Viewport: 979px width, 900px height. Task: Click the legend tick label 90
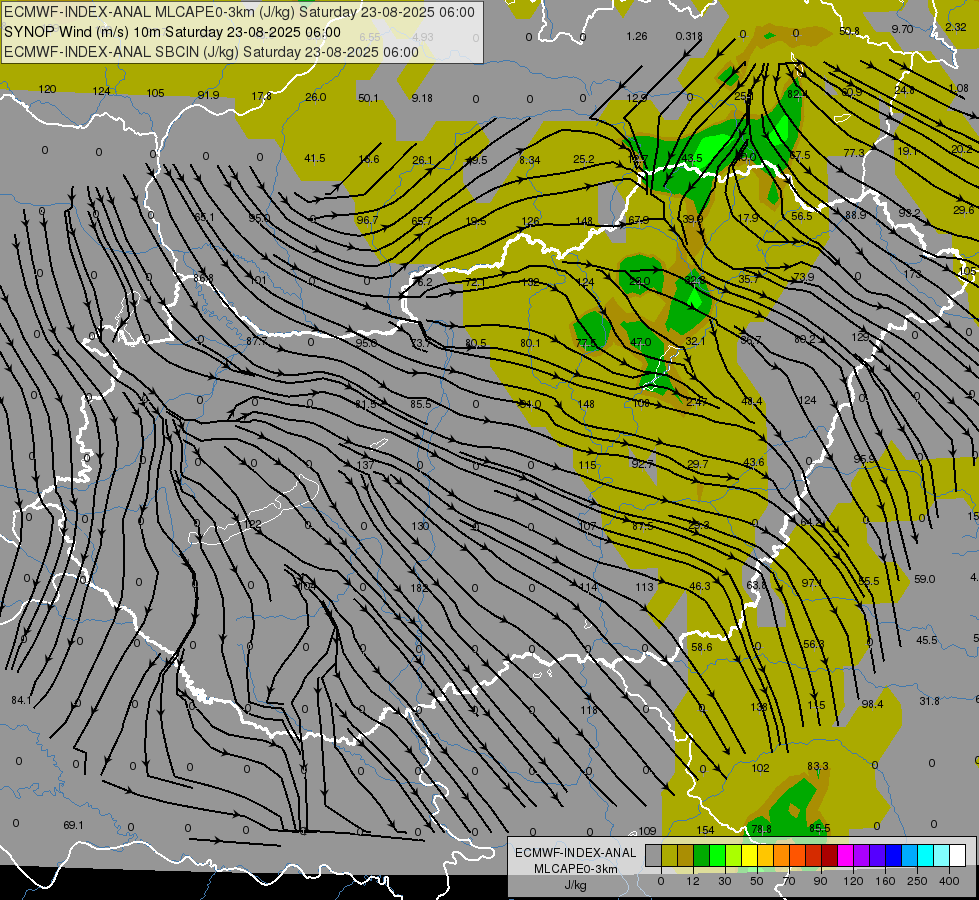(820, 881)
